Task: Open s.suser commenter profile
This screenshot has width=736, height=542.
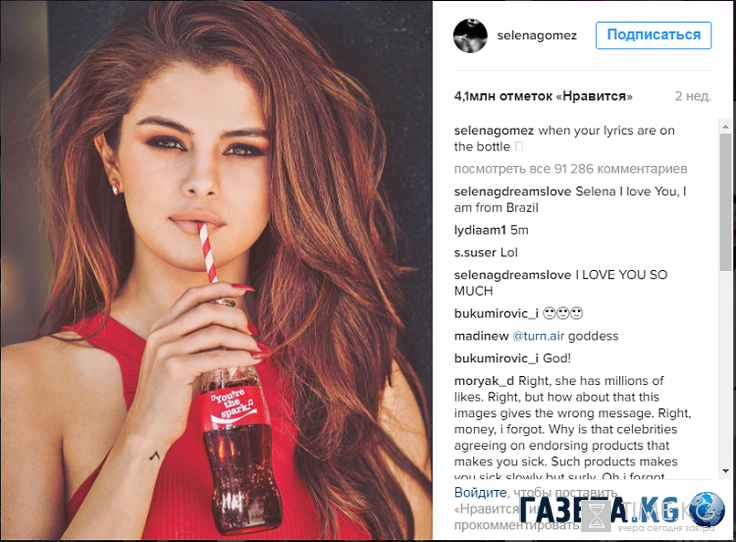Action: (x=475, y=253)
